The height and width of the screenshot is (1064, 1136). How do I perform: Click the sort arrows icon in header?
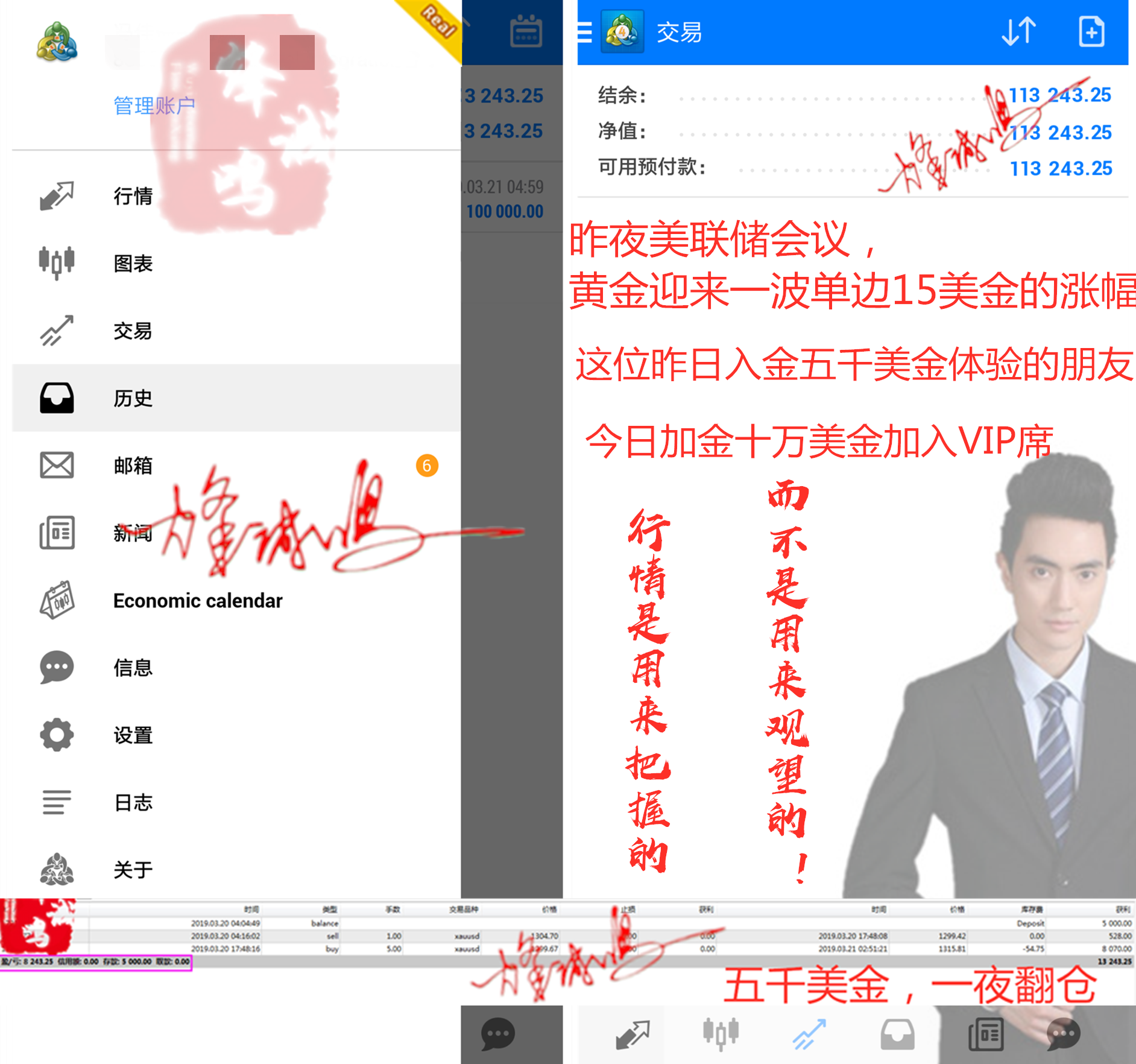pos(1018,32)
